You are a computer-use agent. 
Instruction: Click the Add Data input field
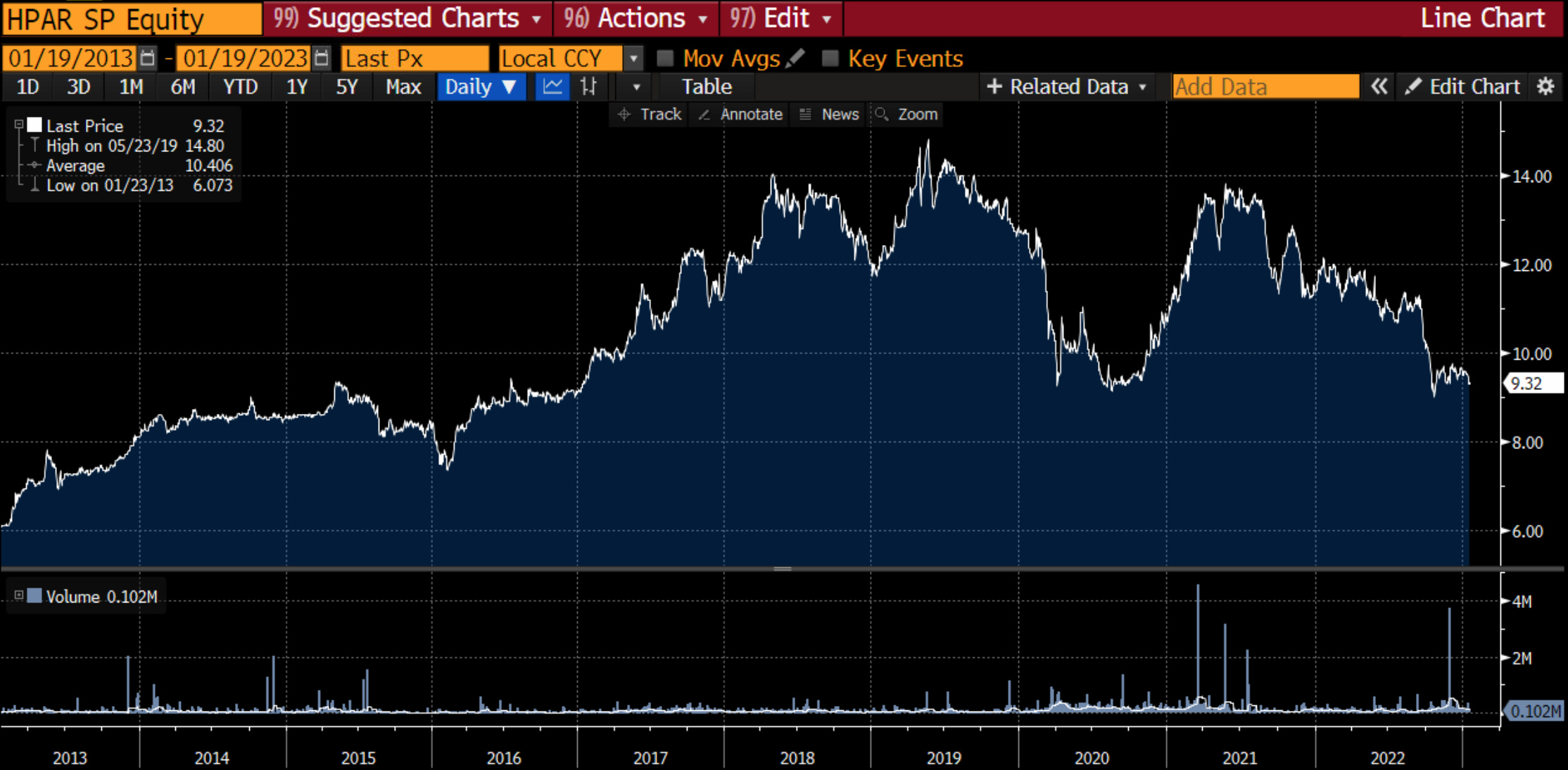(x=1265, y=87)
